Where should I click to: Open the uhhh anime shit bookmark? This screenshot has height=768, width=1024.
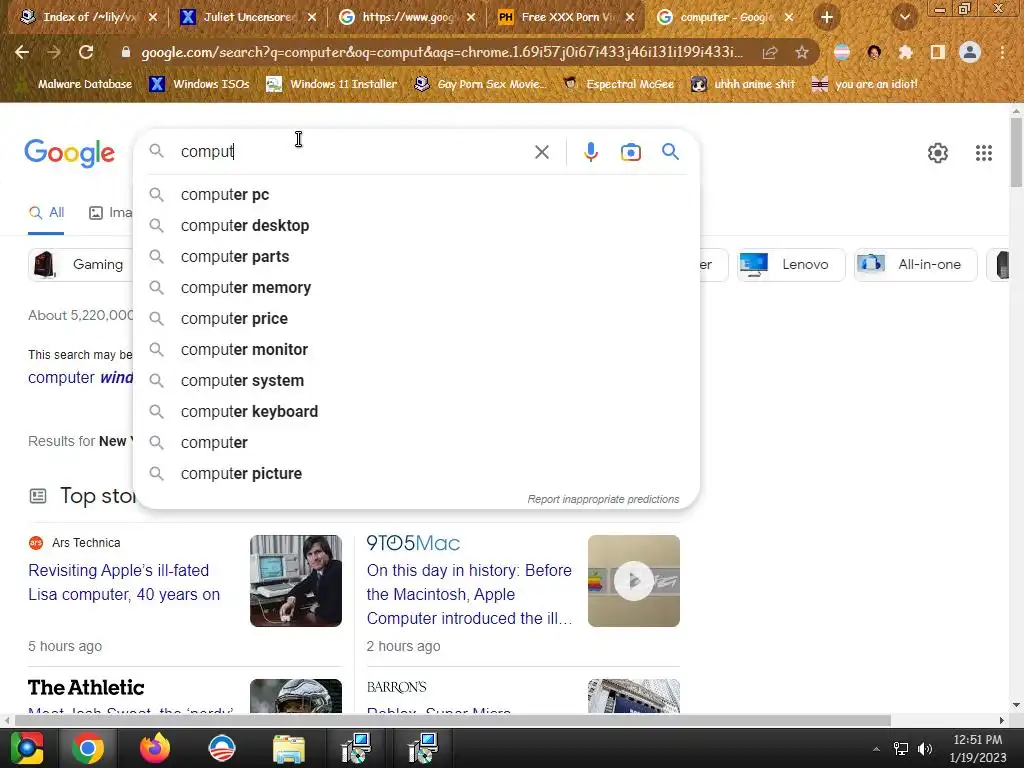click(744, 84)
